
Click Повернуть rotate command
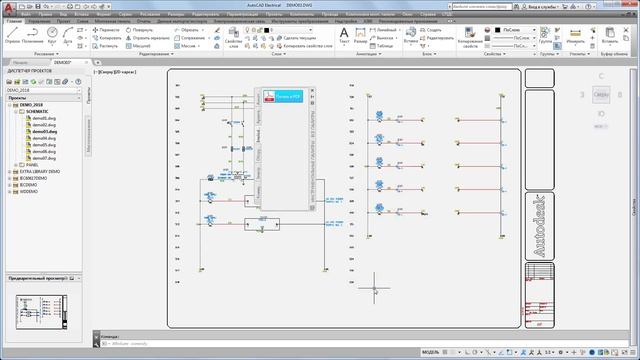click(139, 30)
